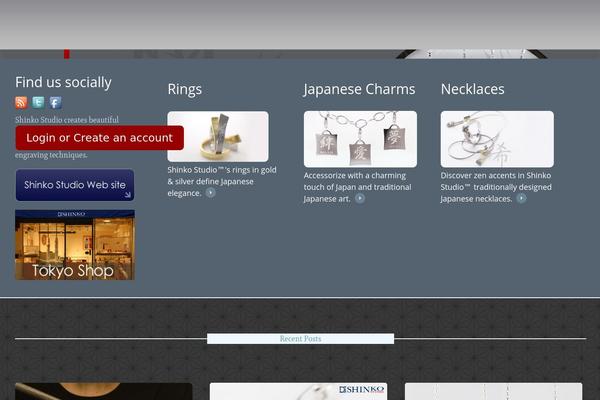The width and height of the screenshot is (600, 400).
Task: Click the arrow after Necklaces description
Action: 521,198
